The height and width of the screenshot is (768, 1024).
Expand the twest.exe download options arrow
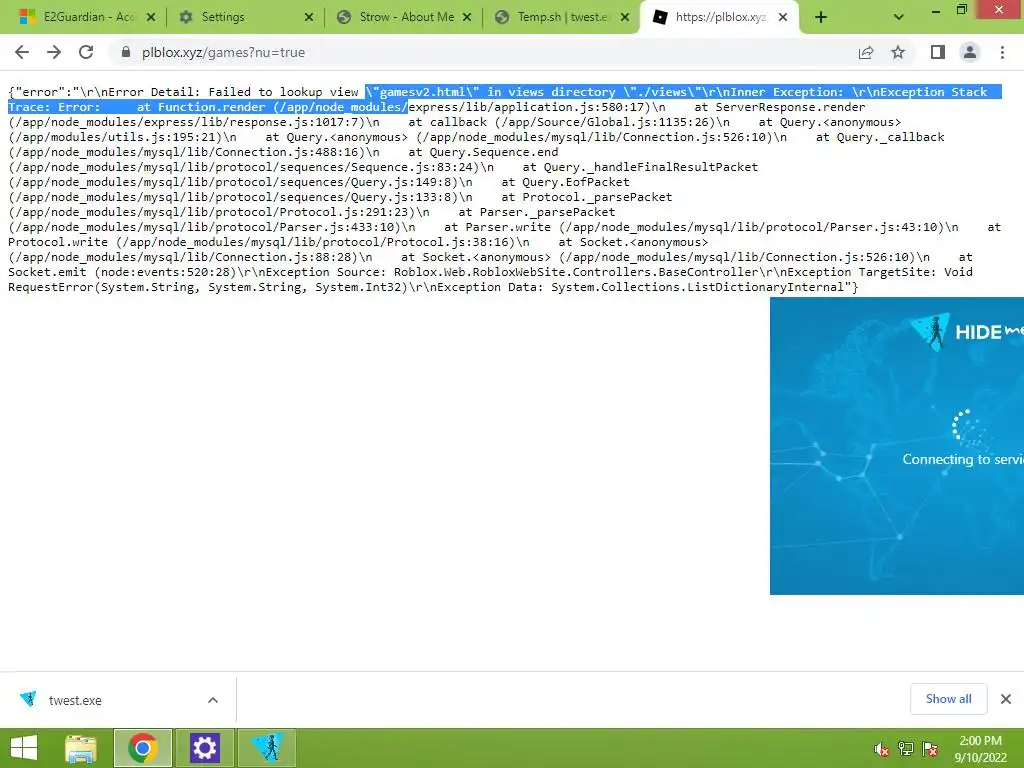tap(213, 700)
